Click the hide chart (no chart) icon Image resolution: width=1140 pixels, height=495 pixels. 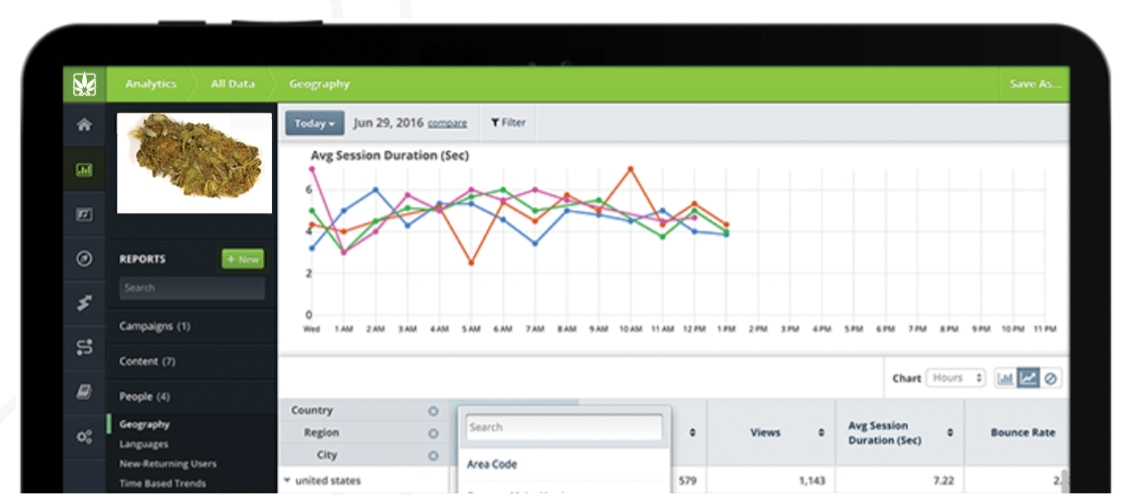pos(1050,378)
